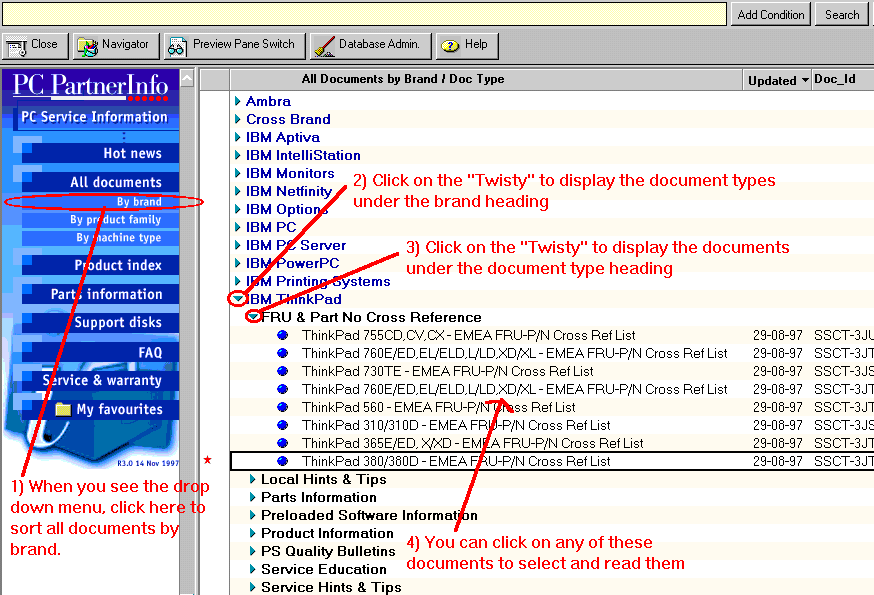The image size is (874, 595).
Task: Collapse the IBM ThinkPad twisty
Action: (238, 299)
